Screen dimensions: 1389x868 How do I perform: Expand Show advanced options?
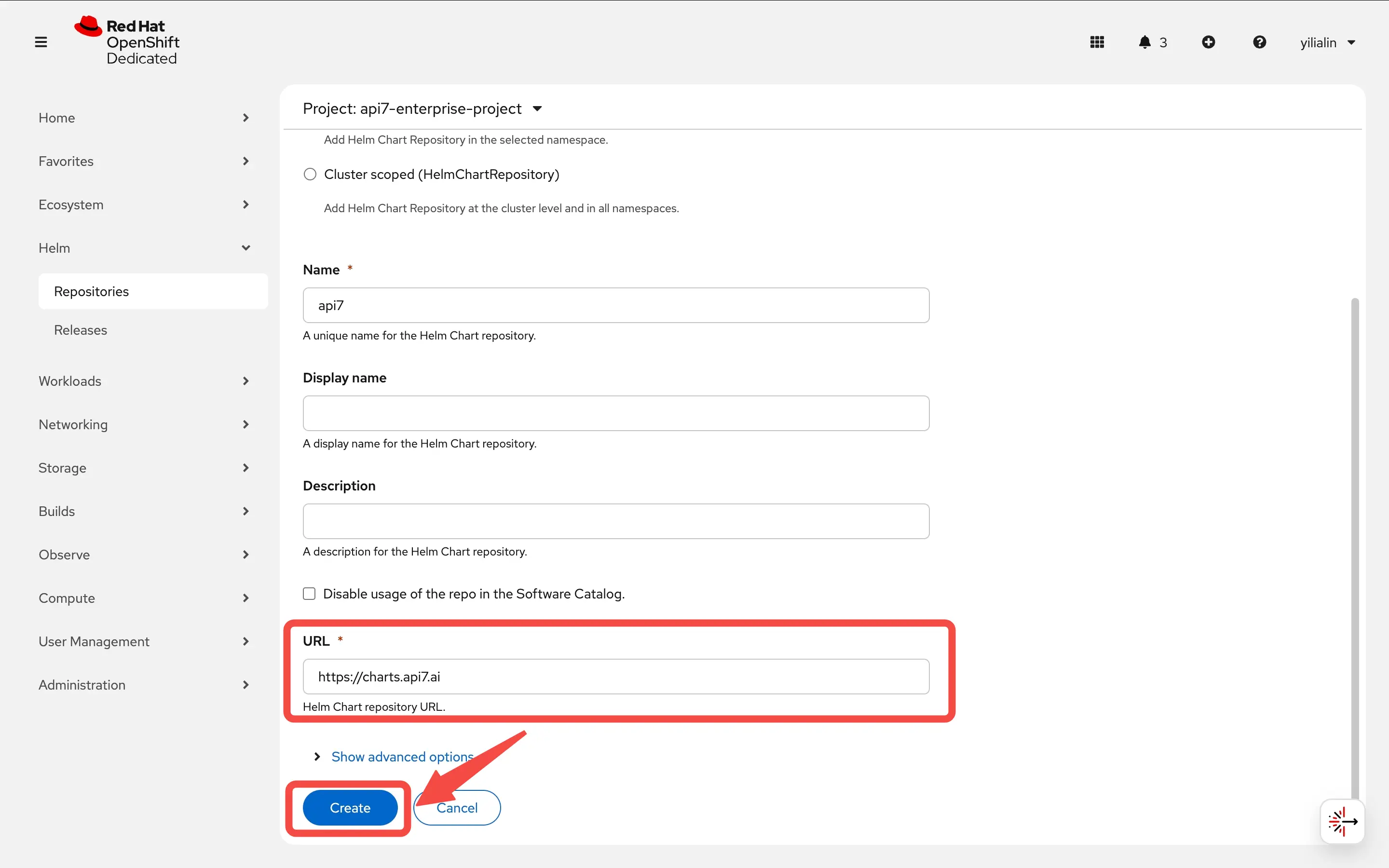pos(401,757)
